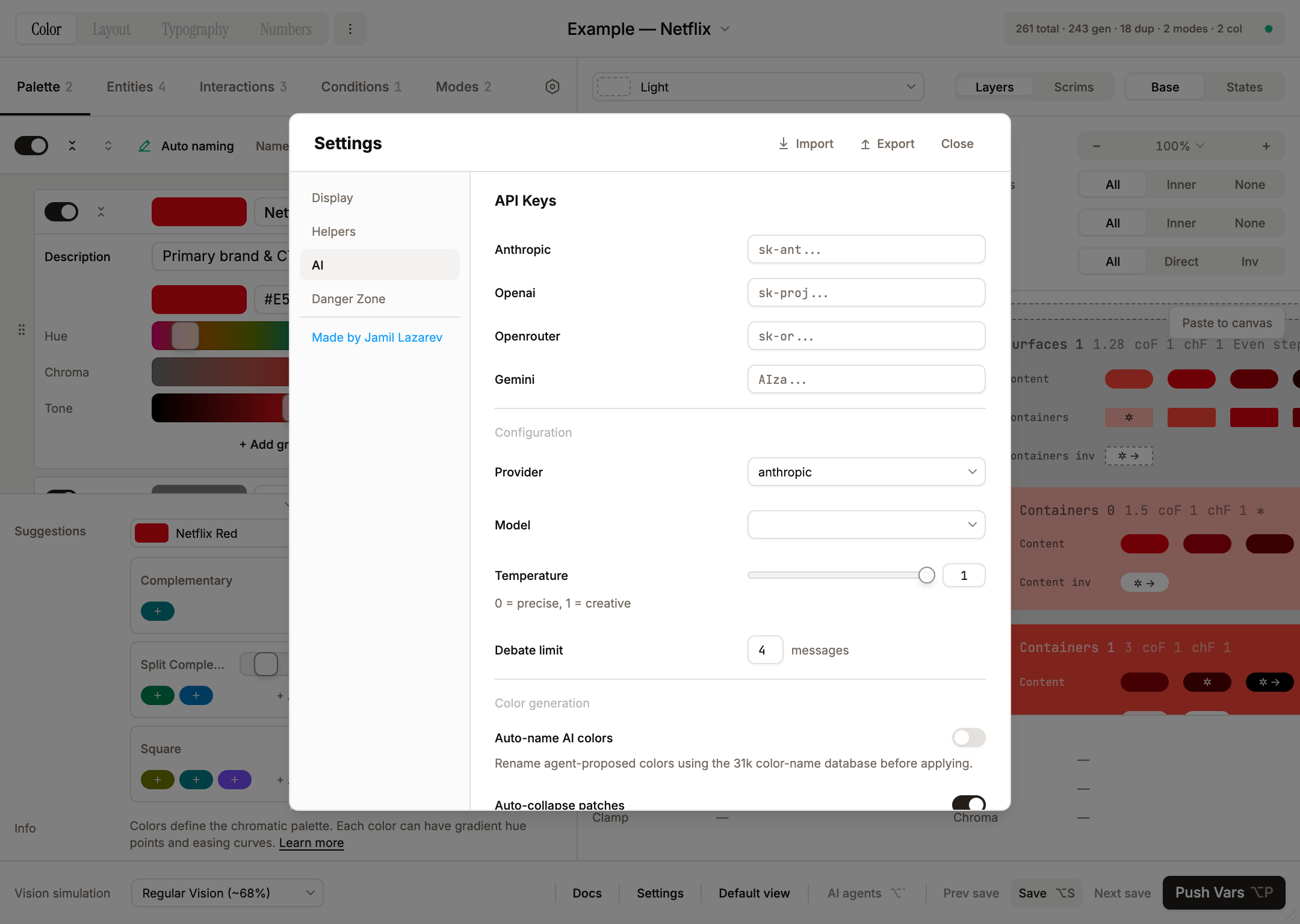The height and width of the screenshot is (924, 1300).
Task: Close the Settings dialog
Action: (x=957, y=144)
